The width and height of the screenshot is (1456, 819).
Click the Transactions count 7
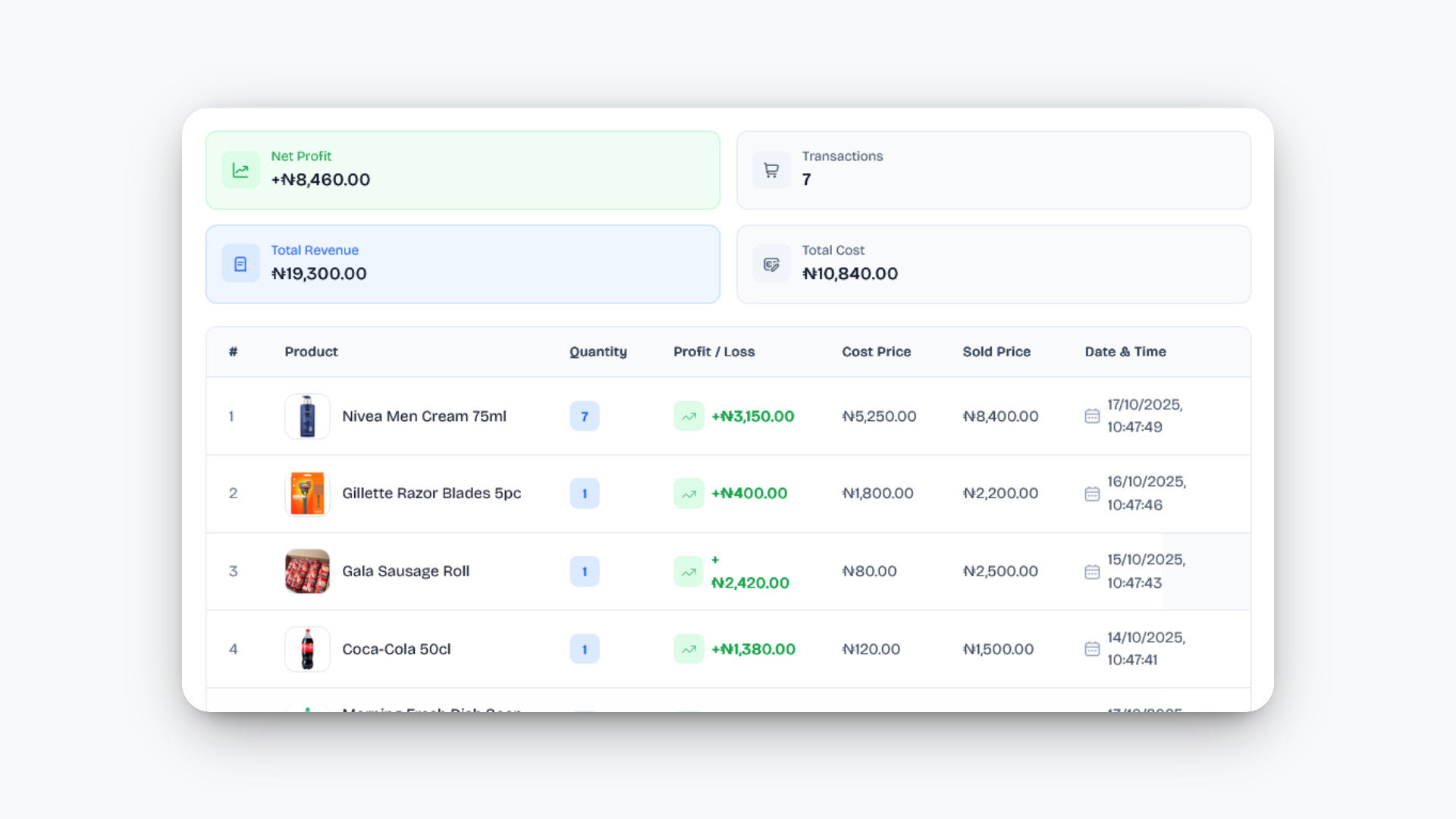tap(807, 180)
